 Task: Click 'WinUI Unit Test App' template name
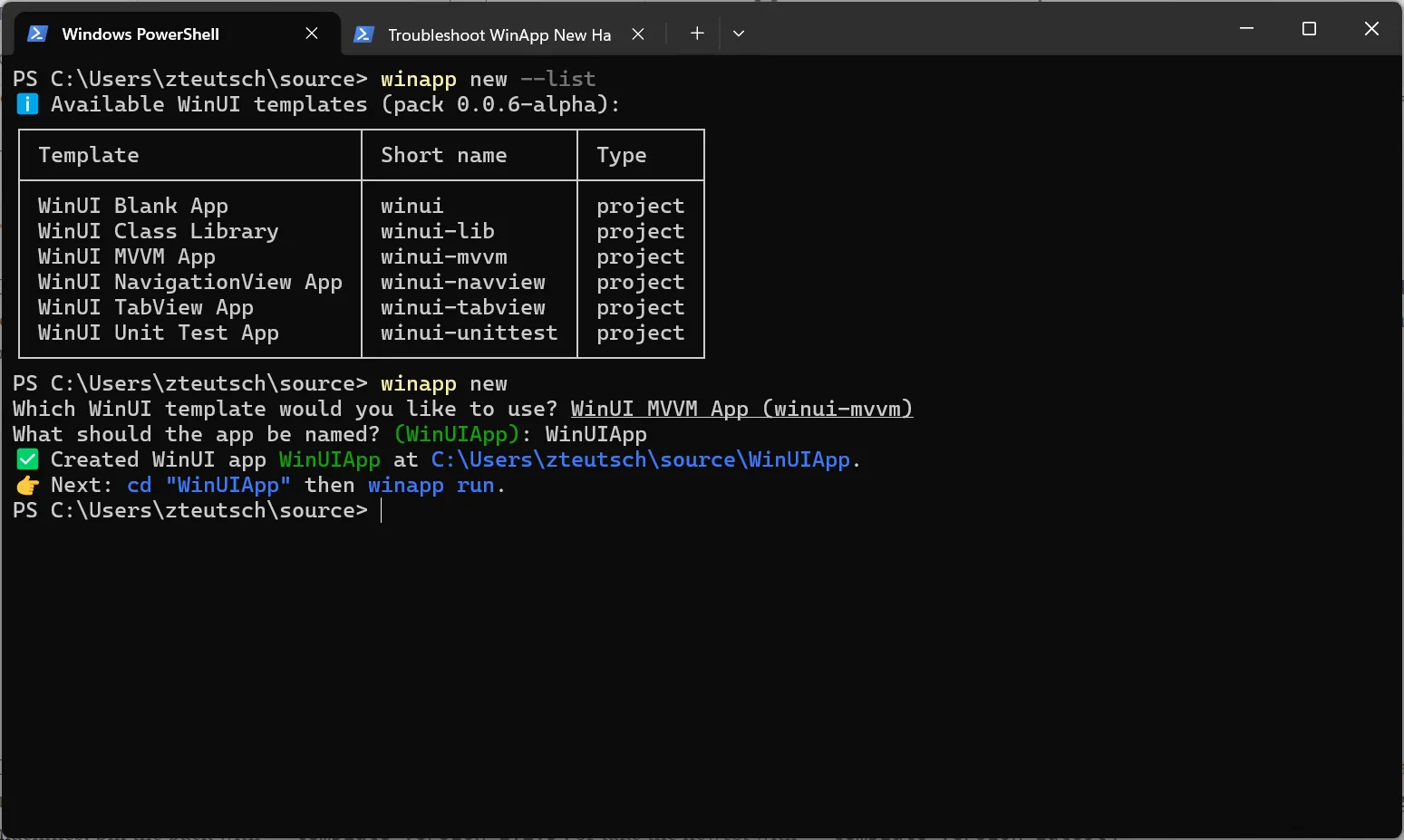pyautogui.click(x=158, y=333)
